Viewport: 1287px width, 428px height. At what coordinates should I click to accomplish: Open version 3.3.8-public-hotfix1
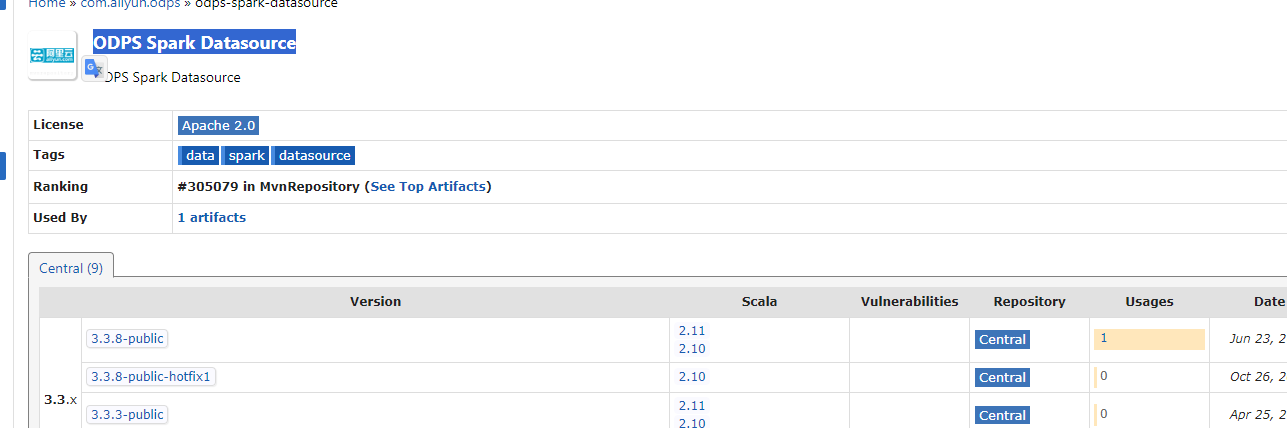coord(151,377)
